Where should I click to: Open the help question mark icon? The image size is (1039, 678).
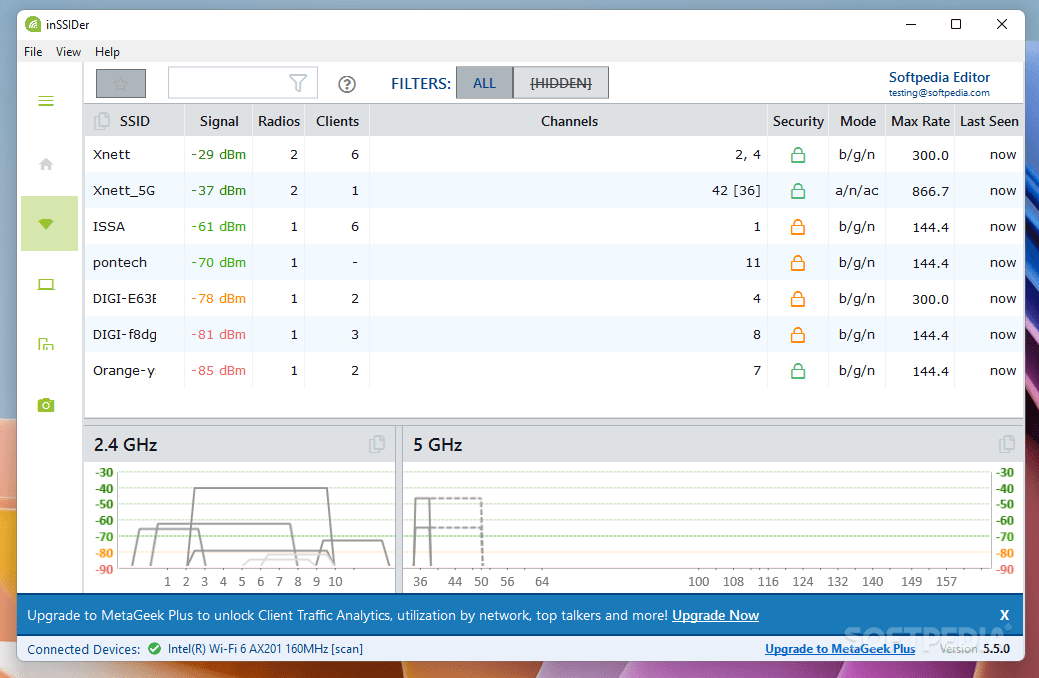(x=347, y=84)
